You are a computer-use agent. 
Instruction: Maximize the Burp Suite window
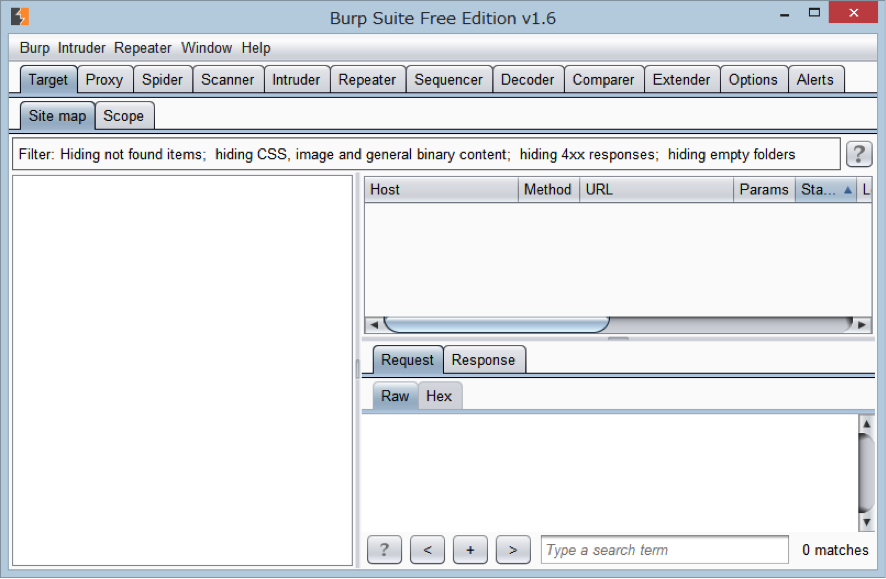point(814,12)
